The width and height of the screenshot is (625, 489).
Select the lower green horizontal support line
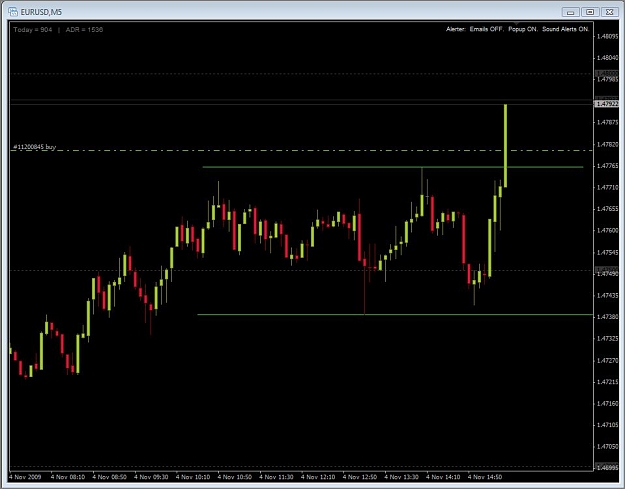click(x=395, y=315)
